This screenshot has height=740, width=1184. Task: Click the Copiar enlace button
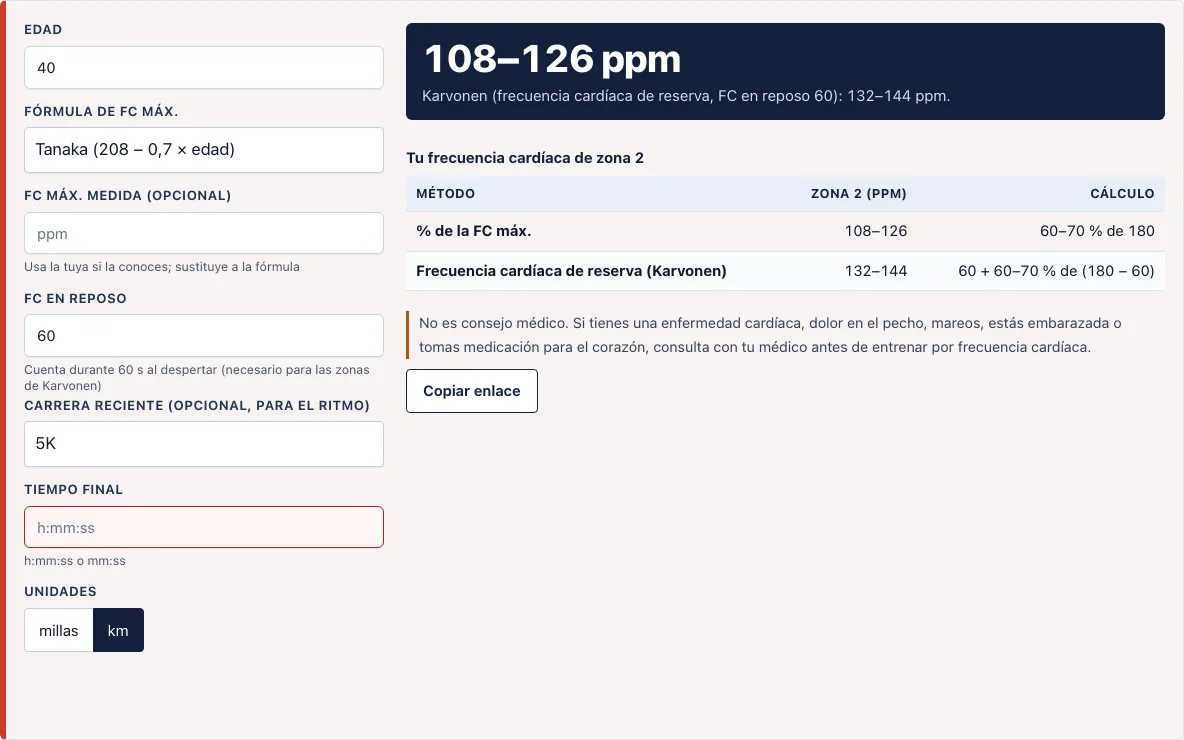tap(472, 391)
